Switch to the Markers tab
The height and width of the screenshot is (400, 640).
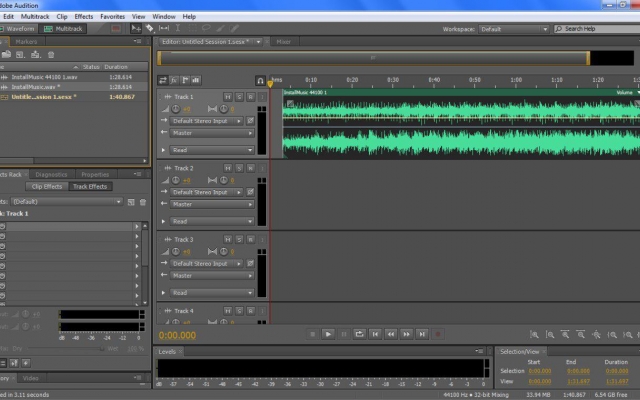coord(26,42)
